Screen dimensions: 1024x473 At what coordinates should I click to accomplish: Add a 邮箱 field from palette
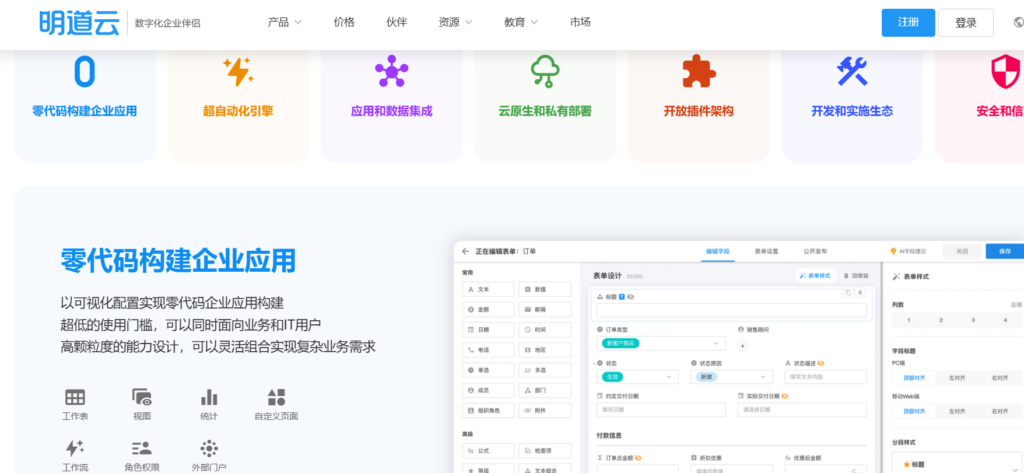pos(545,310)
